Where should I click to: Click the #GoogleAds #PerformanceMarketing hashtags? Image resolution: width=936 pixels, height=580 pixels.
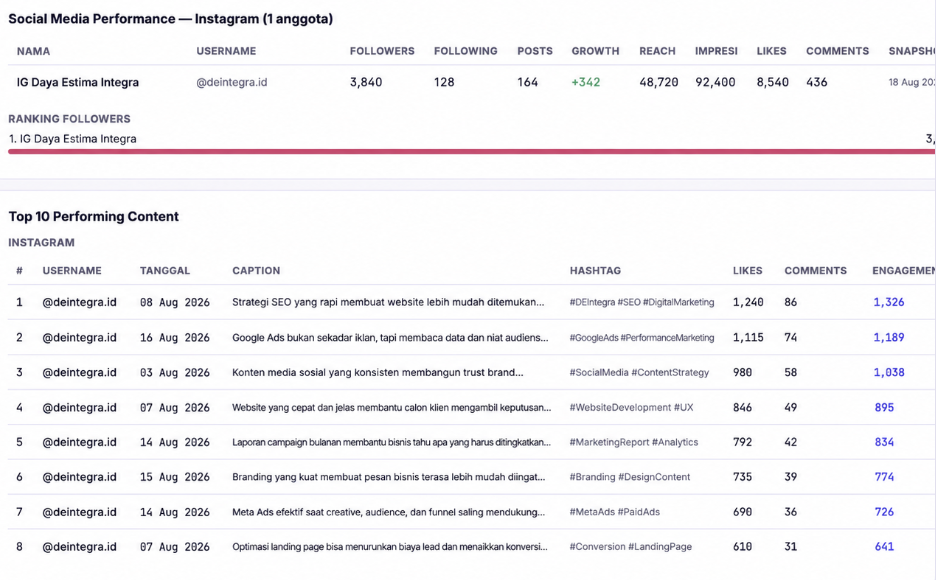642,338
